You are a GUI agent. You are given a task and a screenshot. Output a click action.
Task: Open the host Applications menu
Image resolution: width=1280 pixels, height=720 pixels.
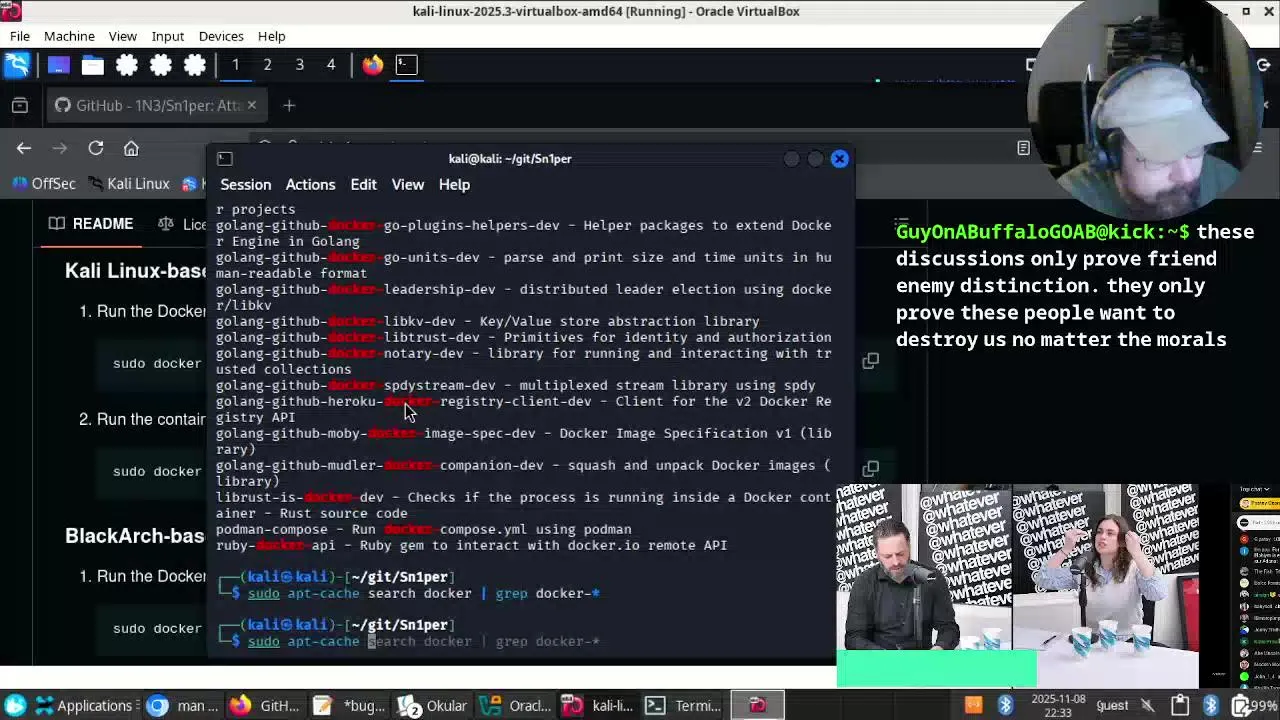[x=82, y=706]
